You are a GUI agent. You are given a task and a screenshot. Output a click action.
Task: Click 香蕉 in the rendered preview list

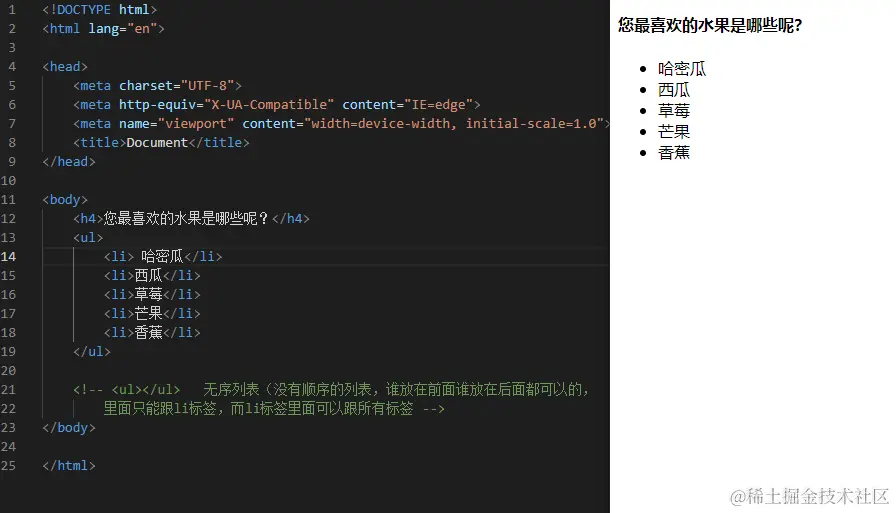pos(674,153)
